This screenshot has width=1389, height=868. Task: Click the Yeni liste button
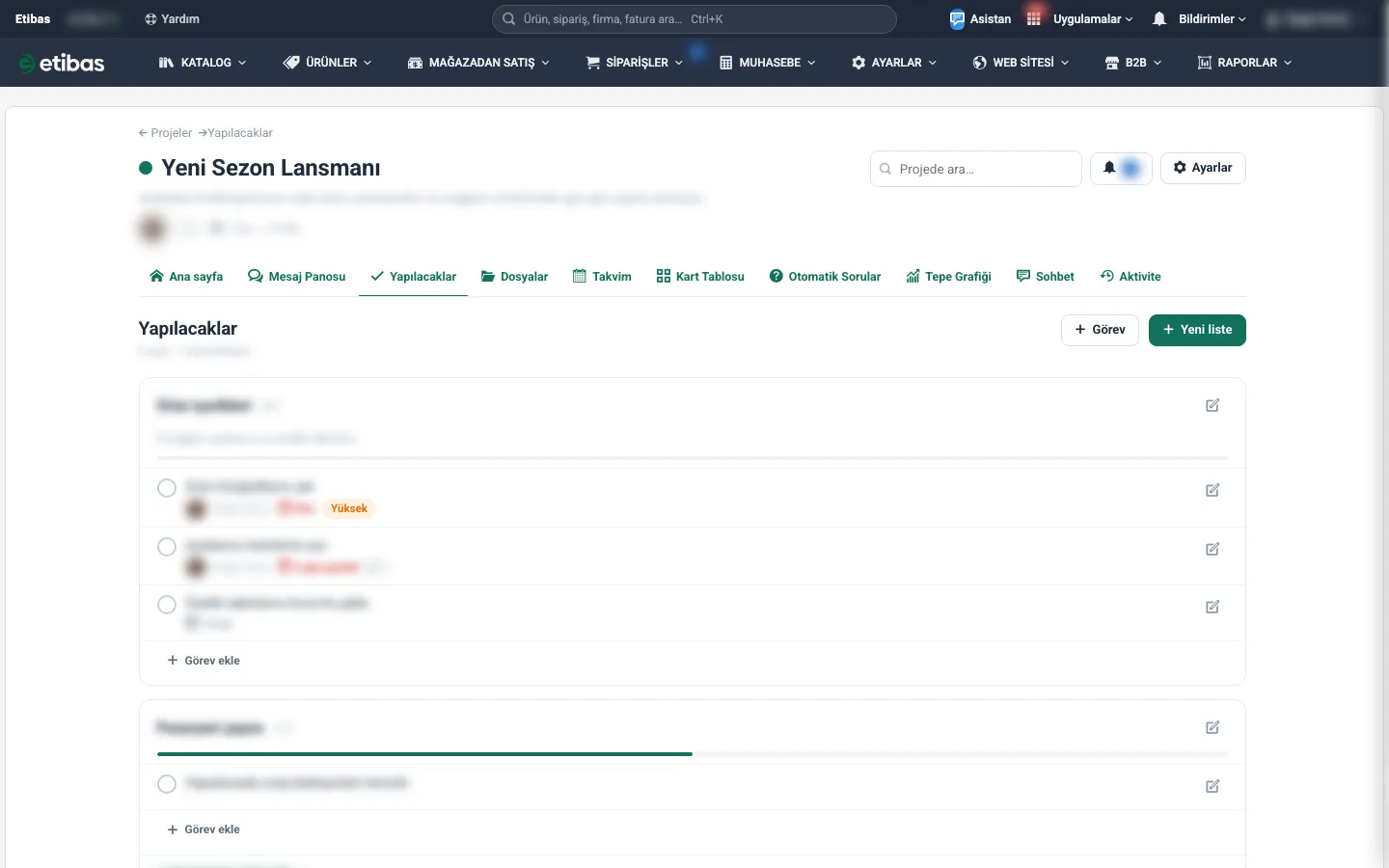pos(1197,330)
